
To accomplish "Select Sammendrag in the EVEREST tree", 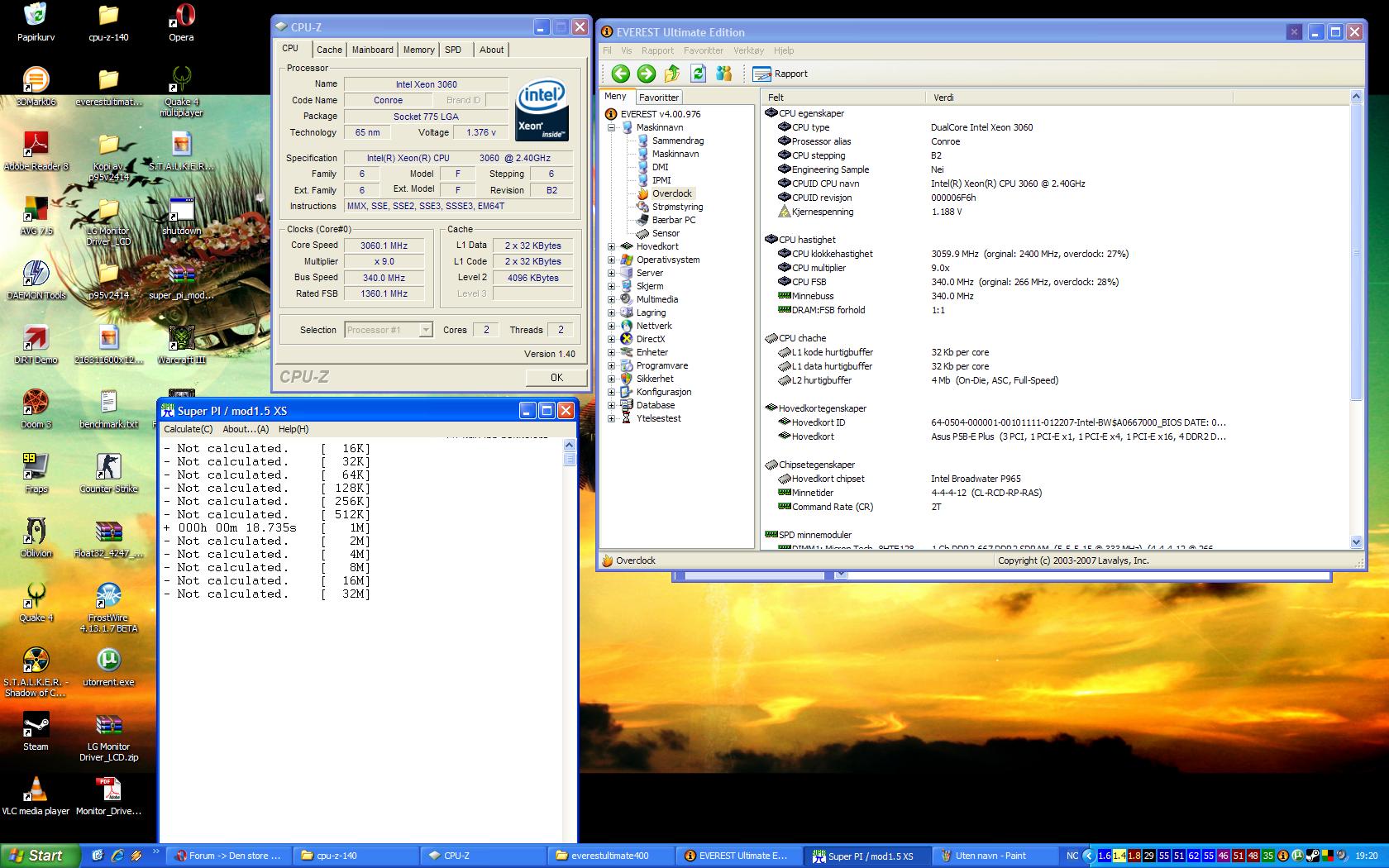I will pyautogui.click(x=677, y=141).
